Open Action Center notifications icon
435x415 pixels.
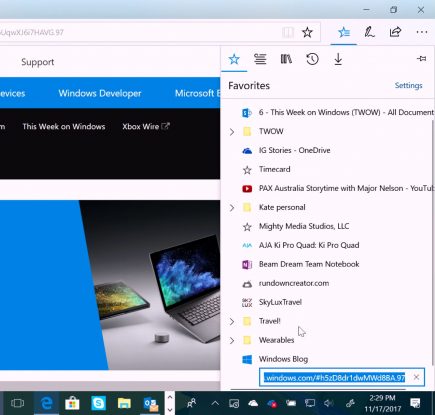(x=415, y=403)
